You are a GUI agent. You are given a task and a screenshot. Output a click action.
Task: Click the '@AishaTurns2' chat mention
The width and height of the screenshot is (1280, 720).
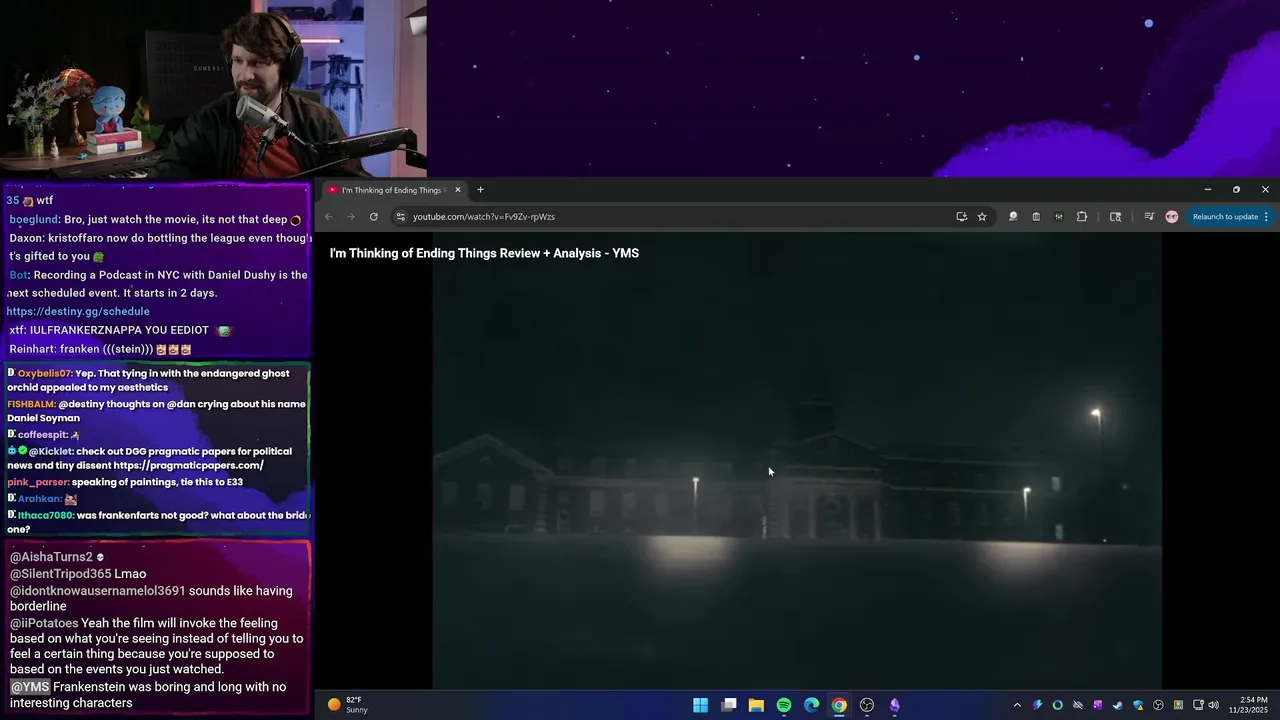[51, 557]
